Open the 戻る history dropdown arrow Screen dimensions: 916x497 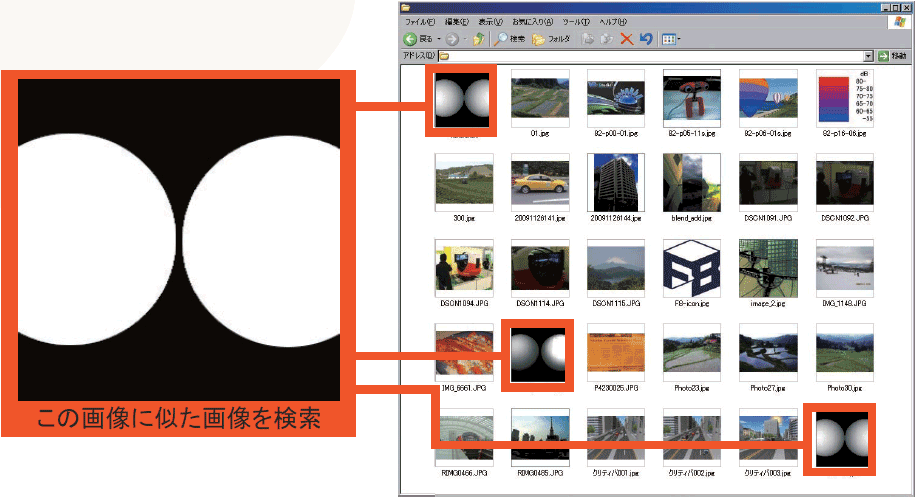click(439, 39)
